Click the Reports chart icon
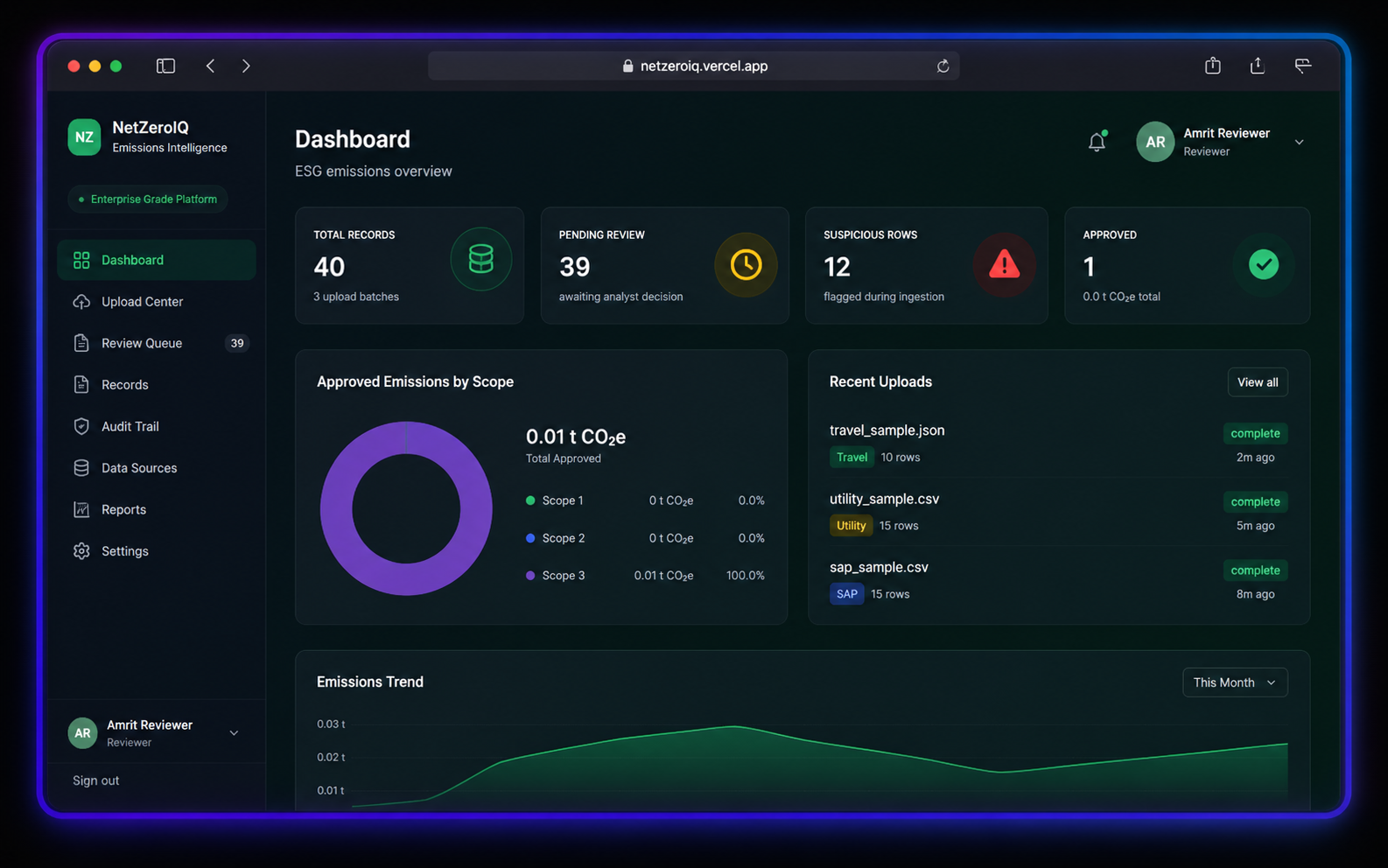 click(81, 509)
